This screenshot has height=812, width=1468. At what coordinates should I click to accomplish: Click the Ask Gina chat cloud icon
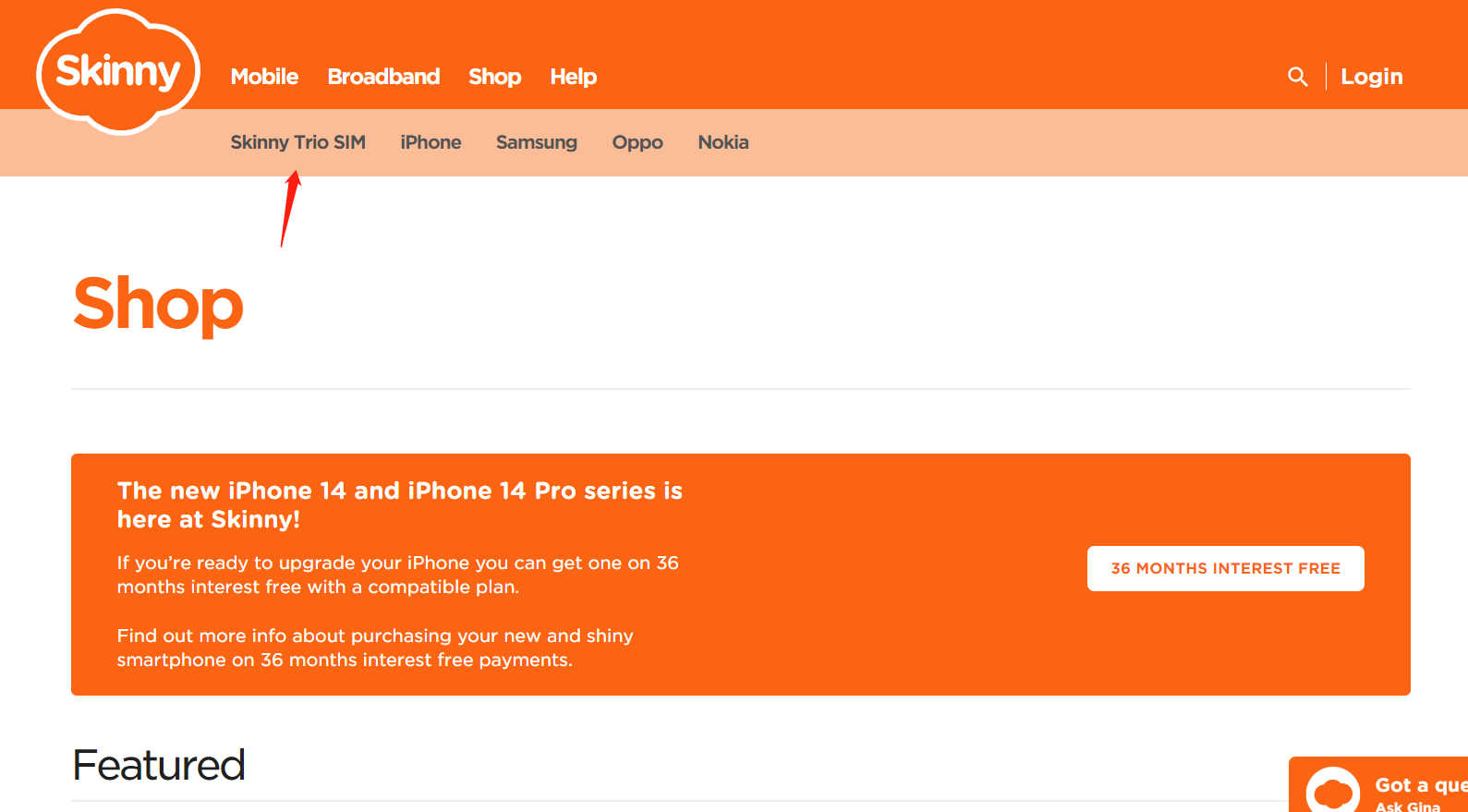pos(1332,792)
